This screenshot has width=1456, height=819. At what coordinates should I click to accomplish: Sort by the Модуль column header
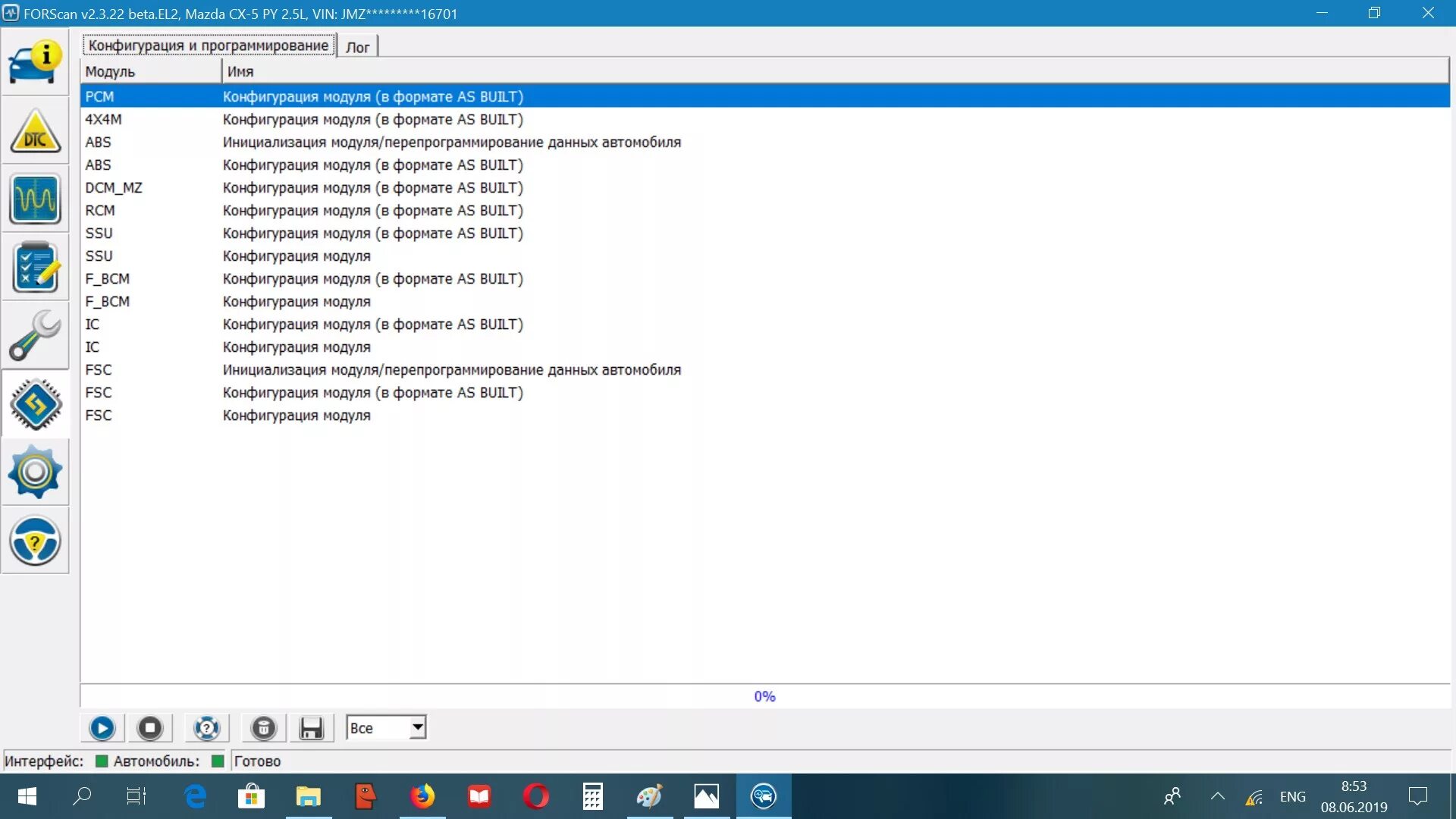(x=151, y=71)
